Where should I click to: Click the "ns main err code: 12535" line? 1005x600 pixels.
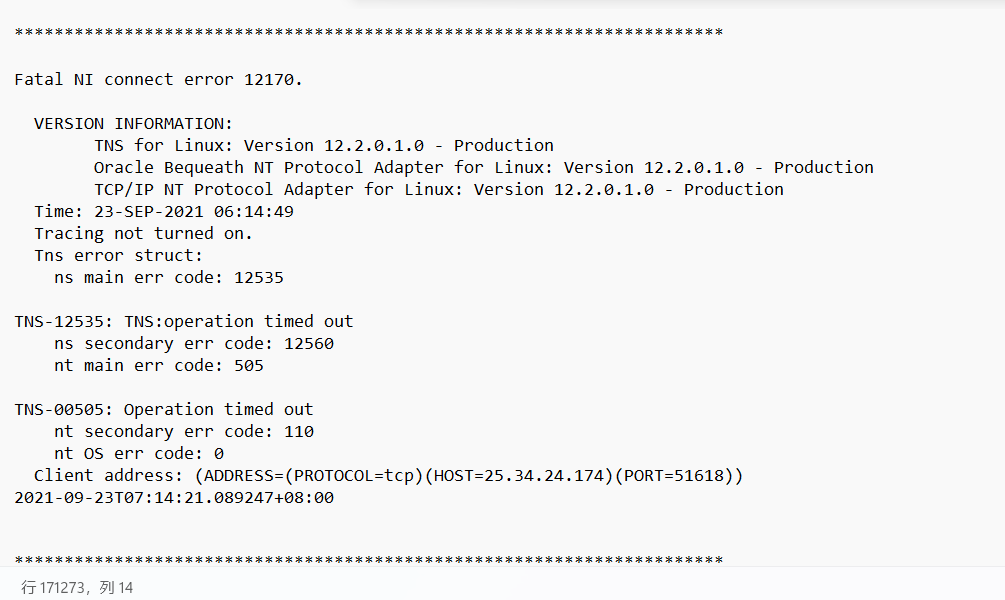tap(168, 277)
